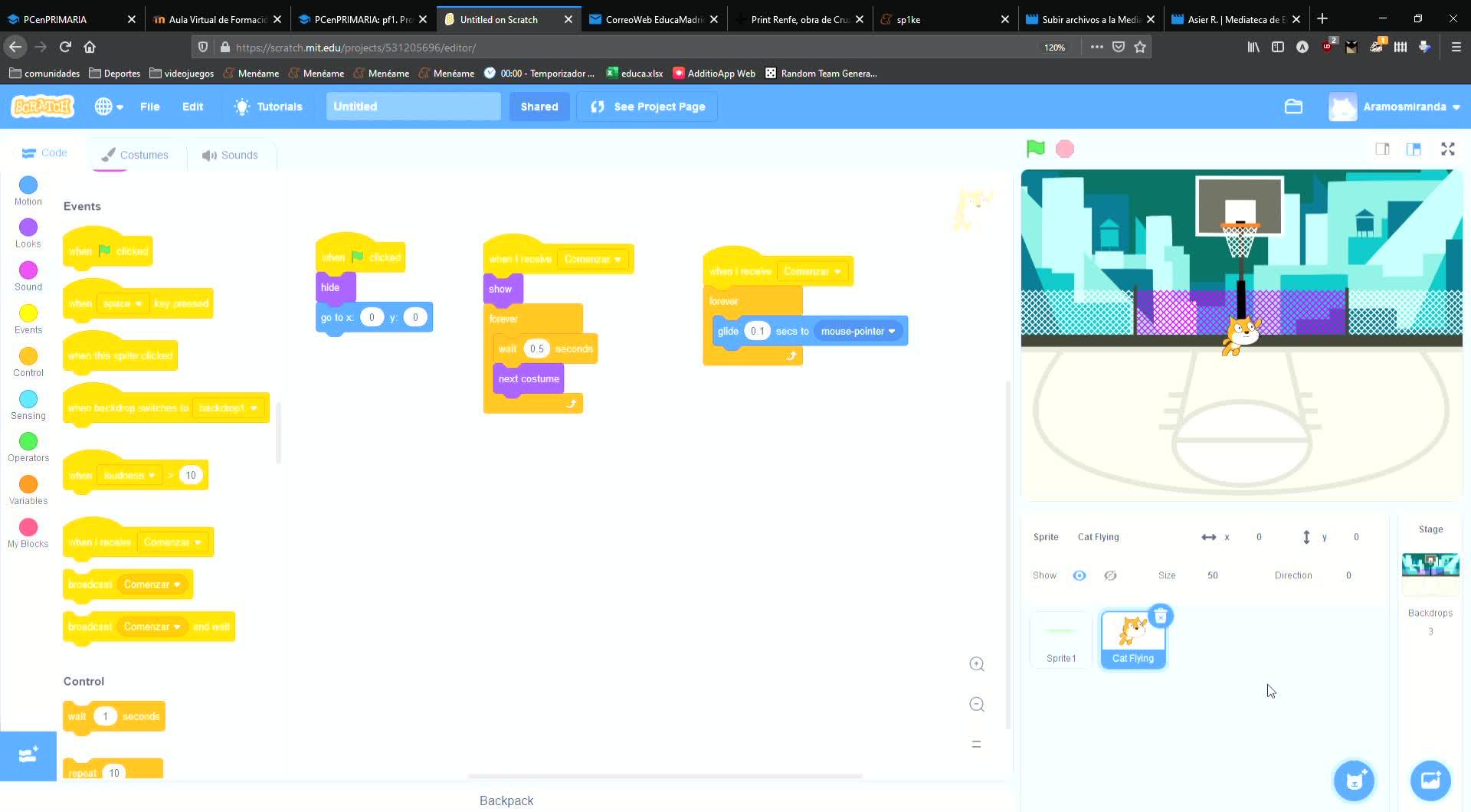The height and width of the screenshot is (812, 1471).
Task: Open Comenzar dropdown above the show block
Action: (592, 259)
